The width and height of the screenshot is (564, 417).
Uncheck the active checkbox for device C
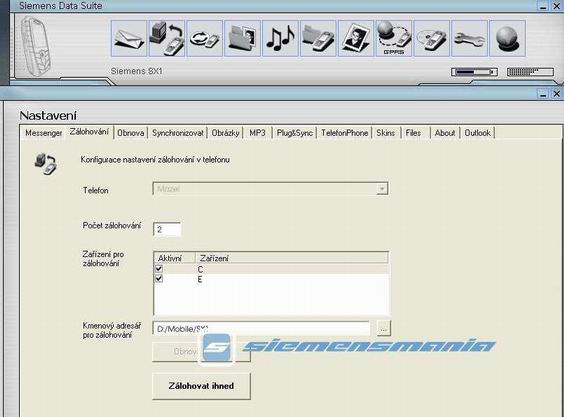[x=159, y=269]
